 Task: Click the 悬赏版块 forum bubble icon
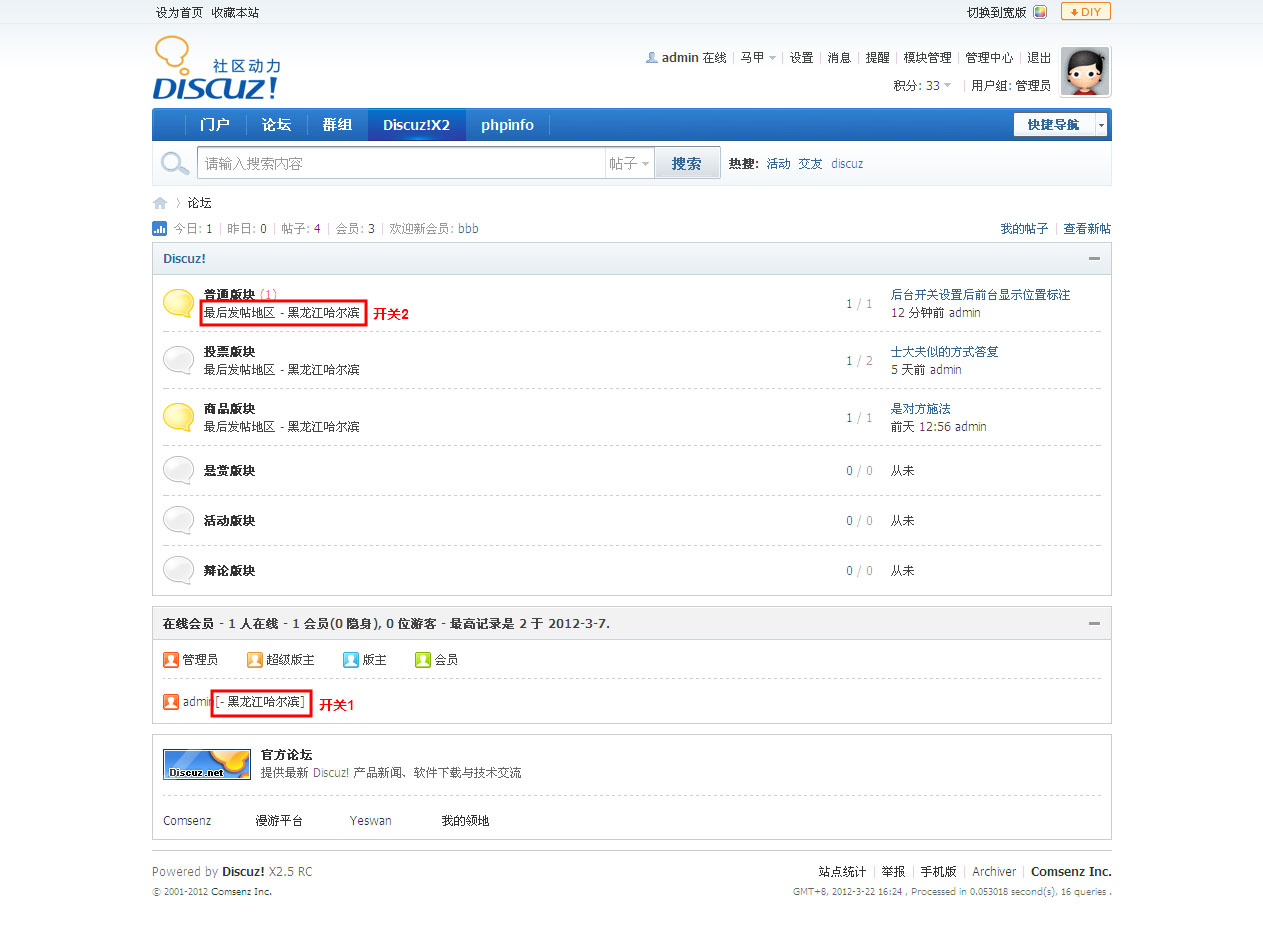click(179, 470)
